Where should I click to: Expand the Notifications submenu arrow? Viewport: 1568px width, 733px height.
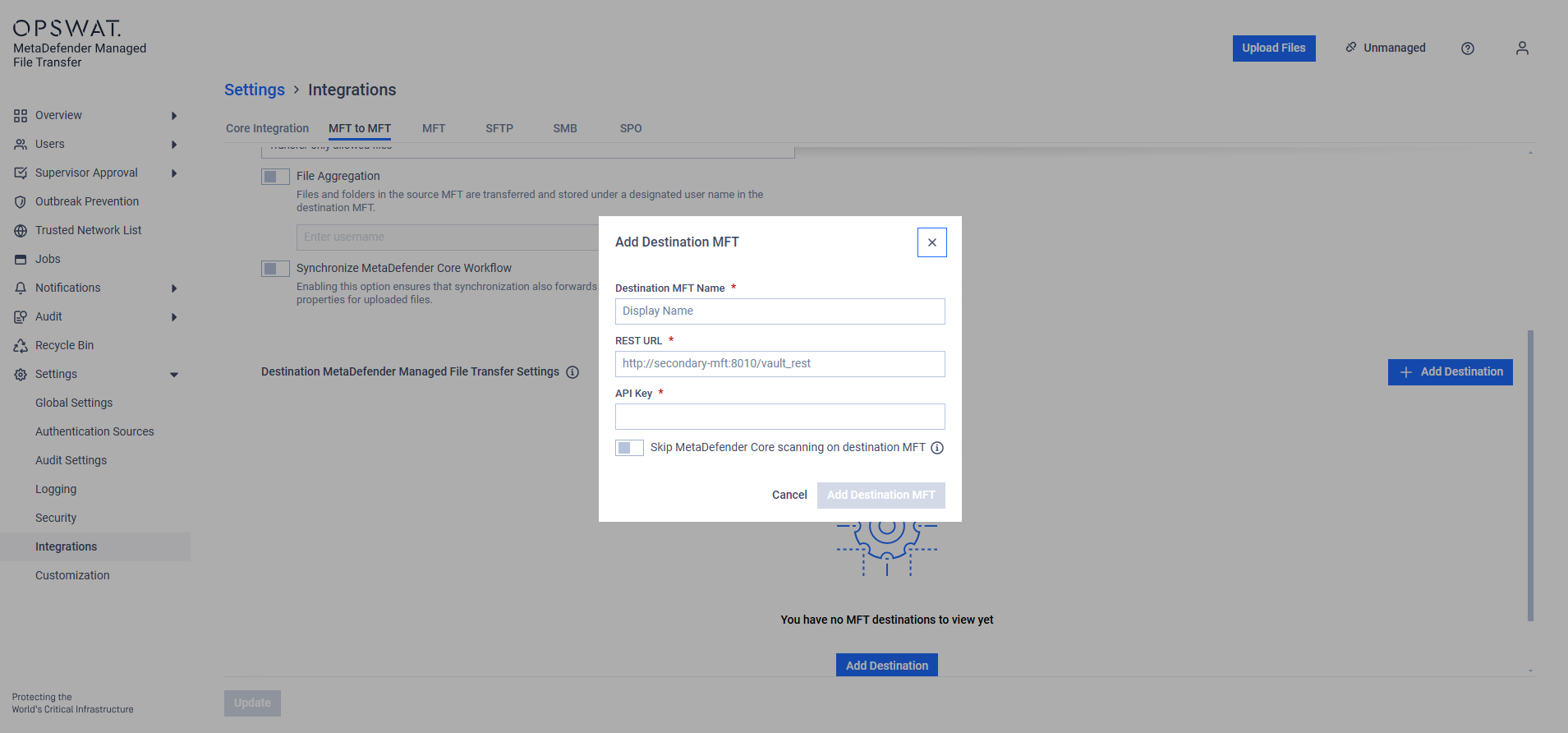(174, 288)
